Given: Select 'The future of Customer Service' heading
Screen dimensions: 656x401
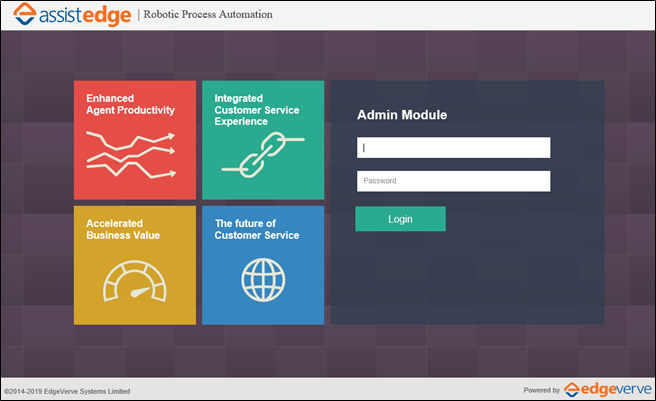Looking at the screenshot, I should (x=257, y=229).
